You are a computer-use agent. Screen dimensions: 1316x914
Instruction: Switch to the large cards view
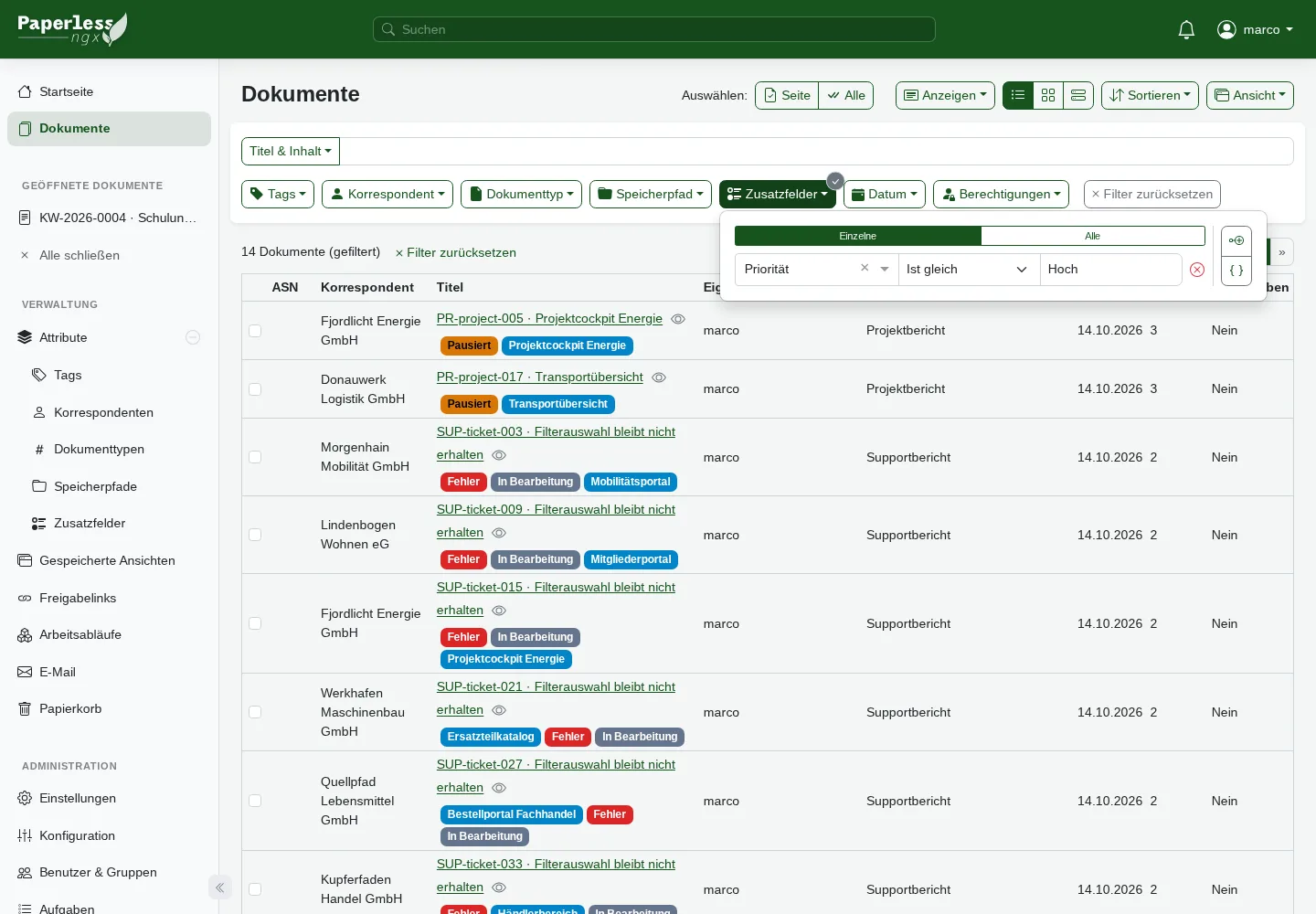pyautogui.click(x=1078, y=95)
